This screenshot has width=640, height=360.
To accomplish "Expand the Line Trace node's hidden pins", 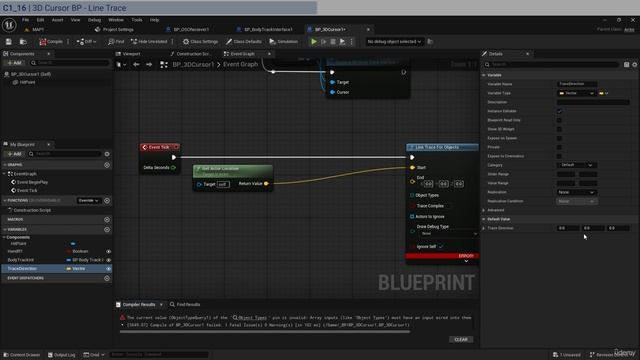I will click(466, 261).
